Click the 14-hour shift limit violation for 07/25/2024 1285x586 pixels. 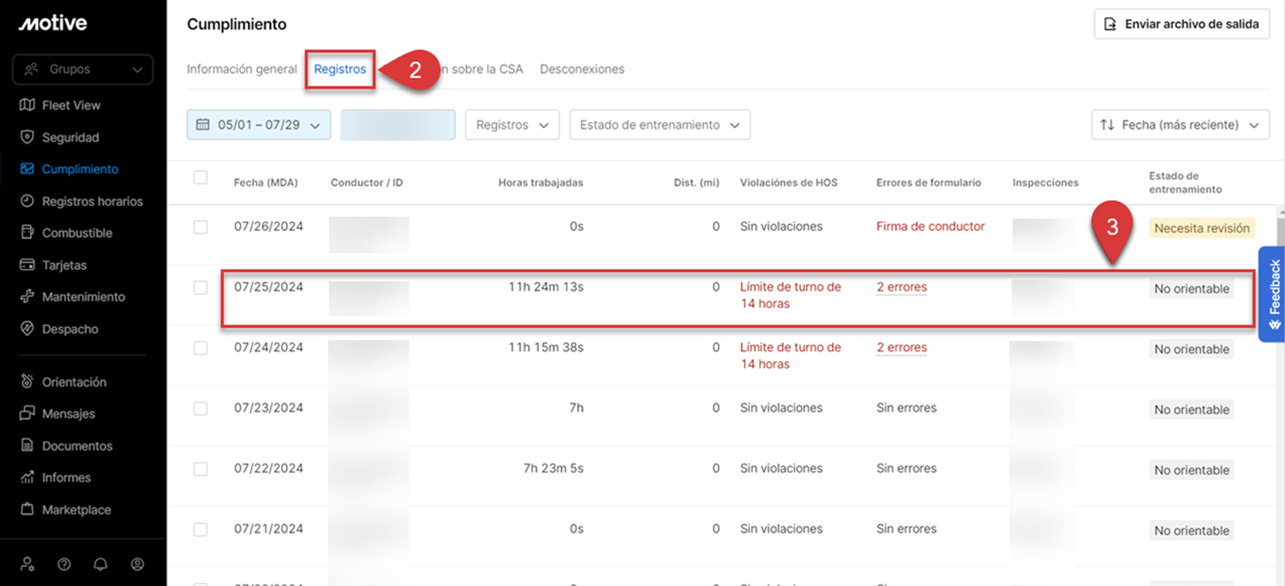[x=791, y=295]
